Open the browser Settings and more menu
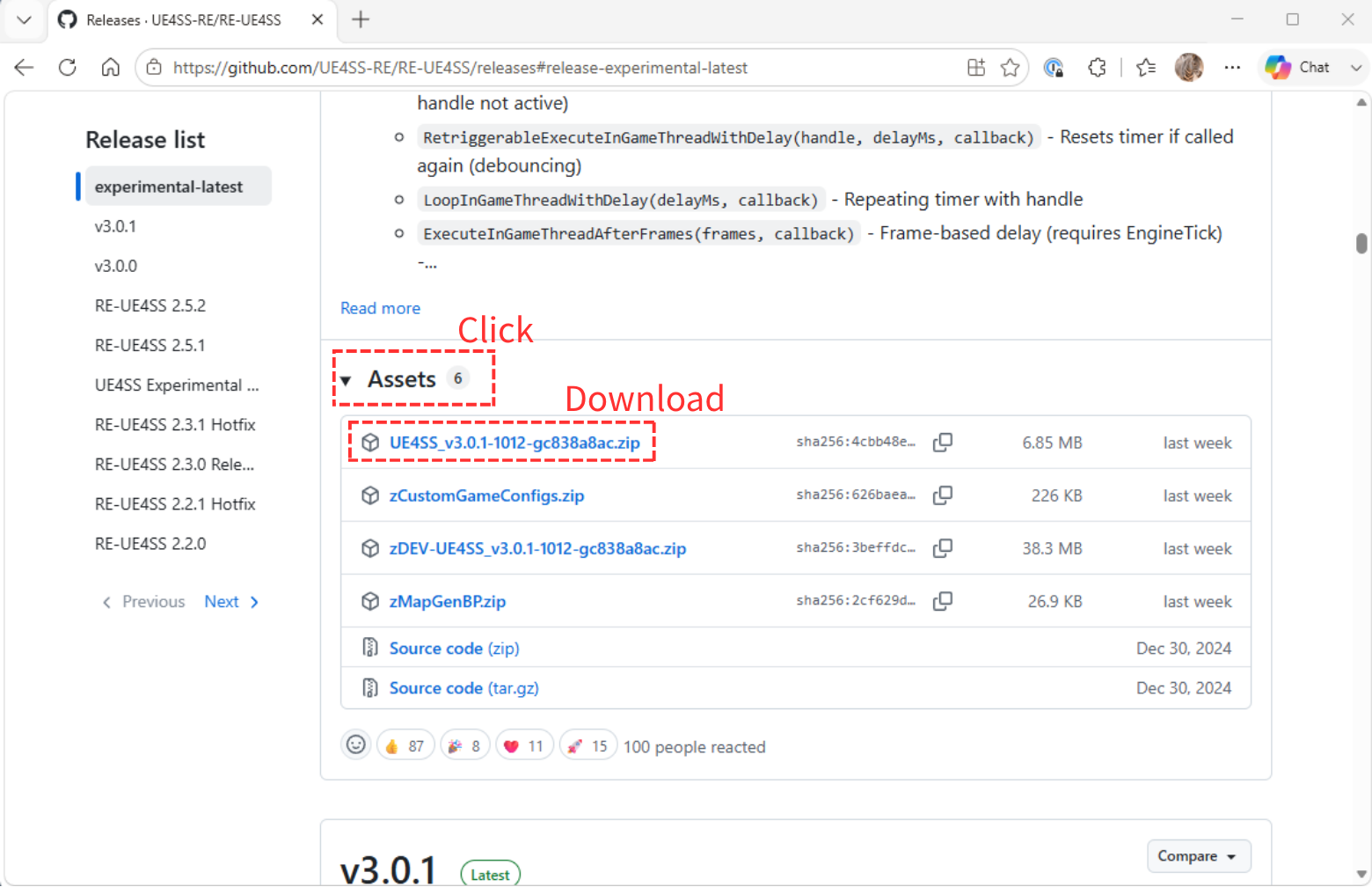 (1232, 68)
